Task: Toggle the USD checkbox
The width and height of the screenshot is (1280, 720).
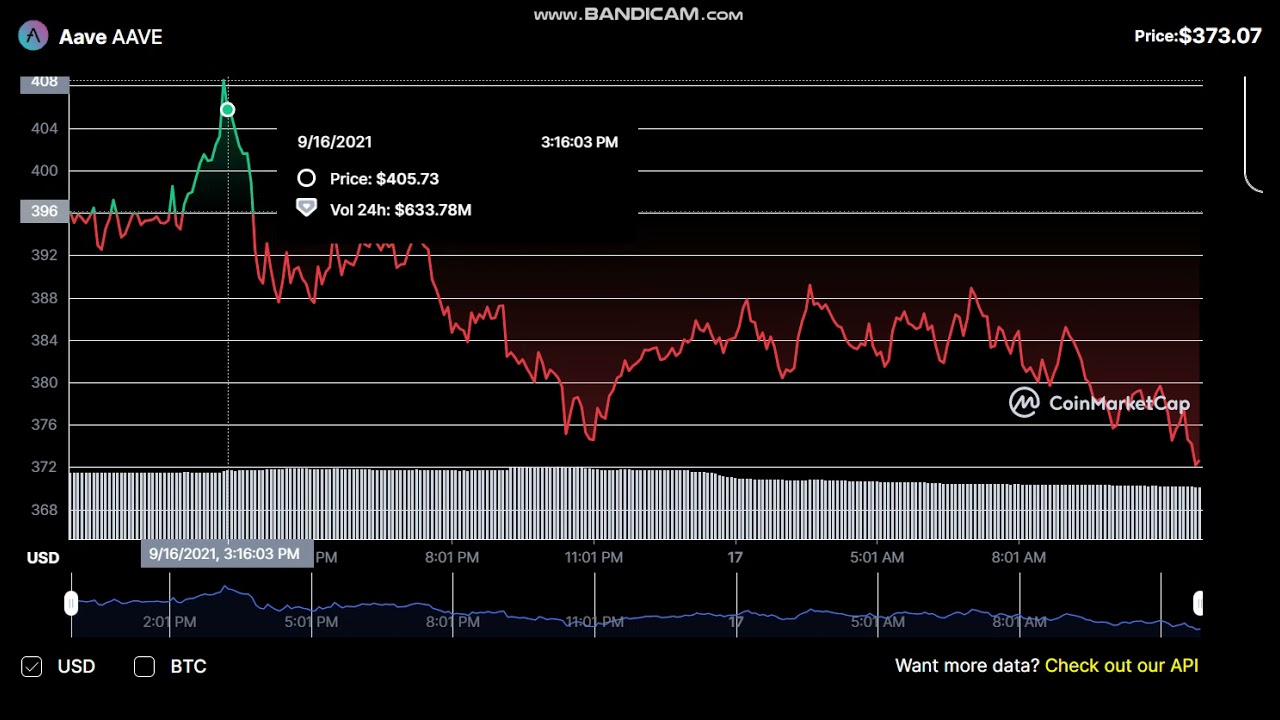Action: click(x=32, y=666)
